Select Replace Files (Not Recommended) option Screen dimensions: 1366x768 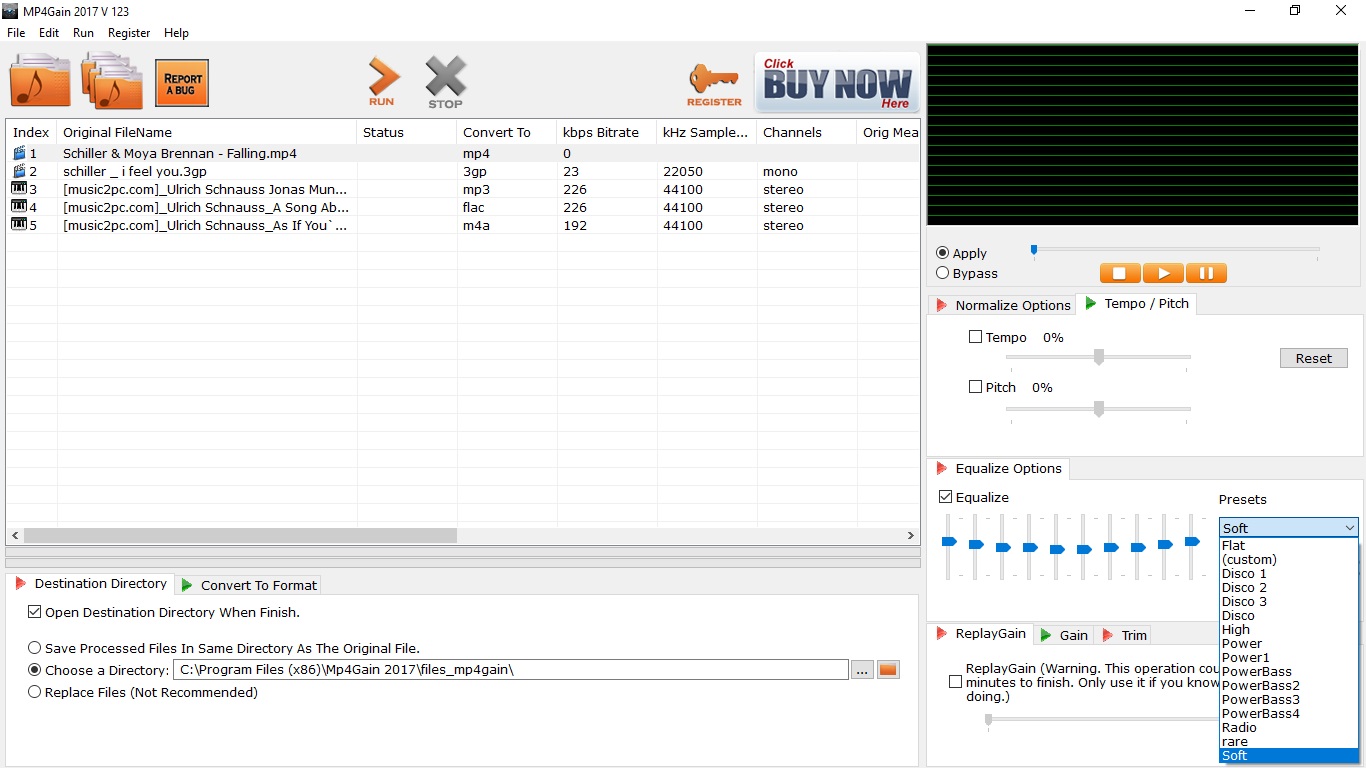click(x=35, y=692)
